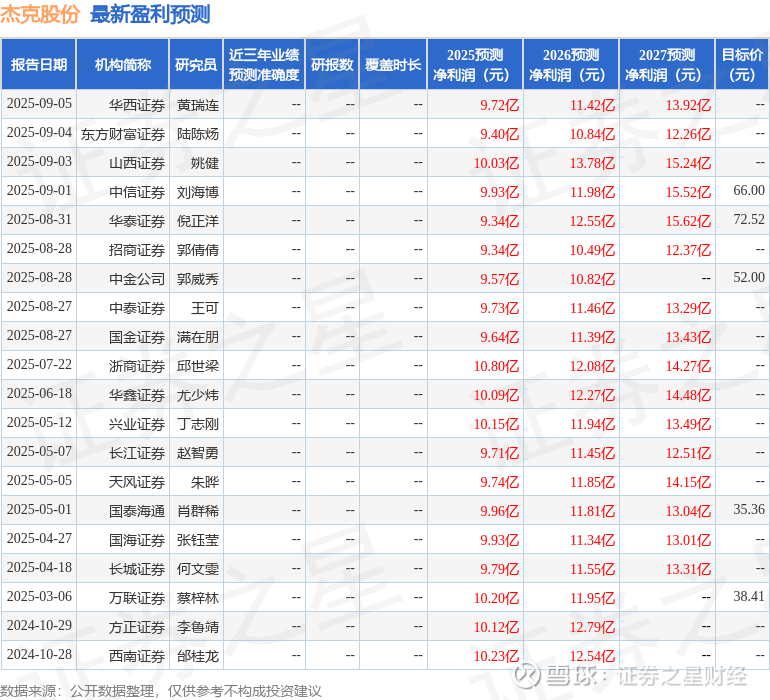Click the 近三年业绩预测准确度 column header
Screen dimensions: 770x700
tap(264, 65)
